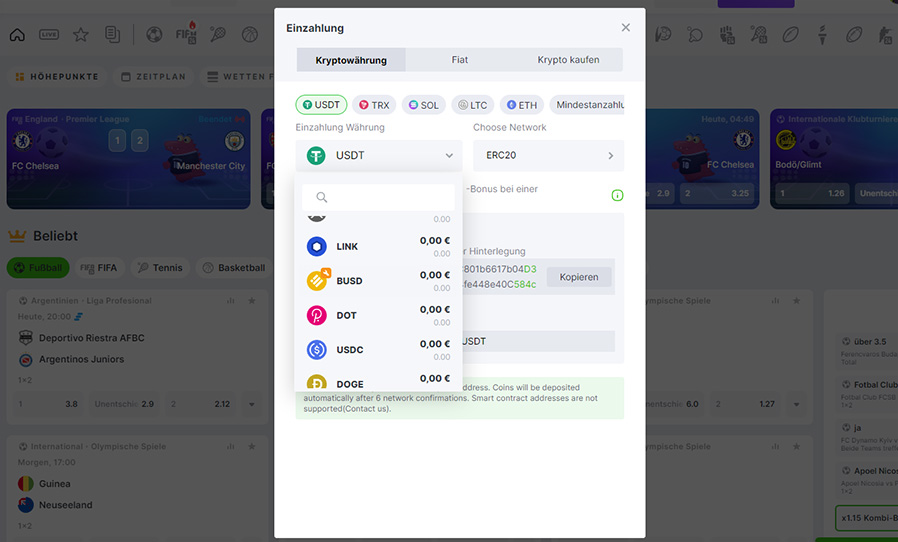This screenshot has width=898, height=542.
Task: Expand more markets next to odds 1.27
Action: (796, 404)
